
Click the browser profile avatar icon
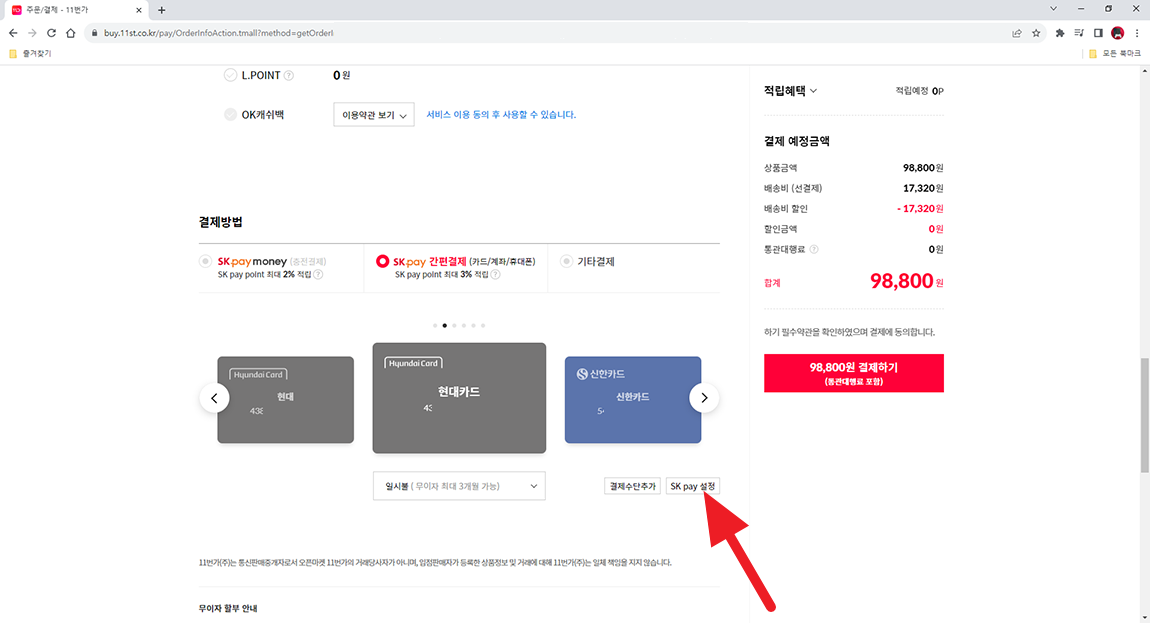1117,32
